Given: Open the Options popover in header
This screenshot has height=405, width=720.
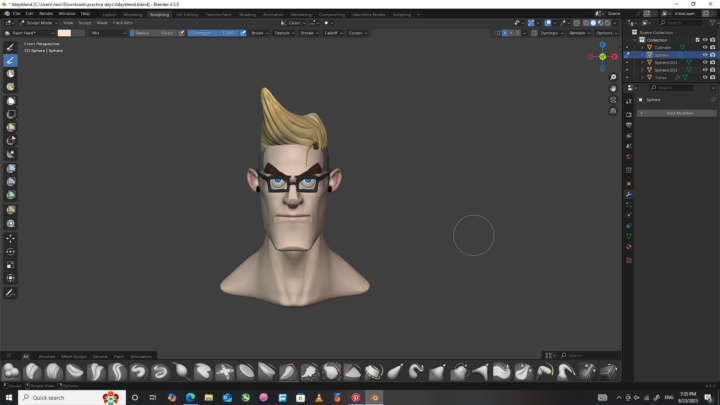Looking at the screenshot, I should tap(606, 33).
